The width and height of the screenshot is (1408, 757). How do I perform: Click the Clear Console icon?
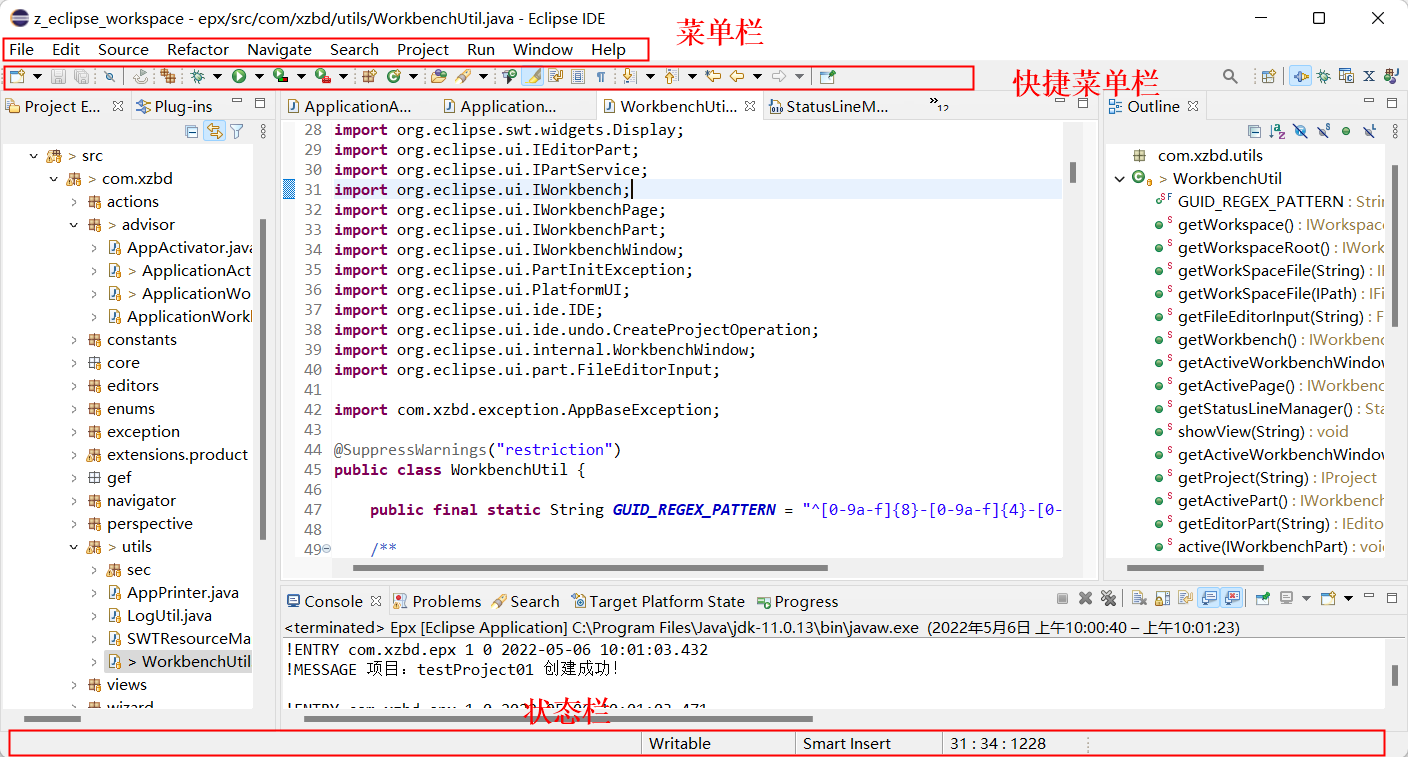click(1139, 599)
